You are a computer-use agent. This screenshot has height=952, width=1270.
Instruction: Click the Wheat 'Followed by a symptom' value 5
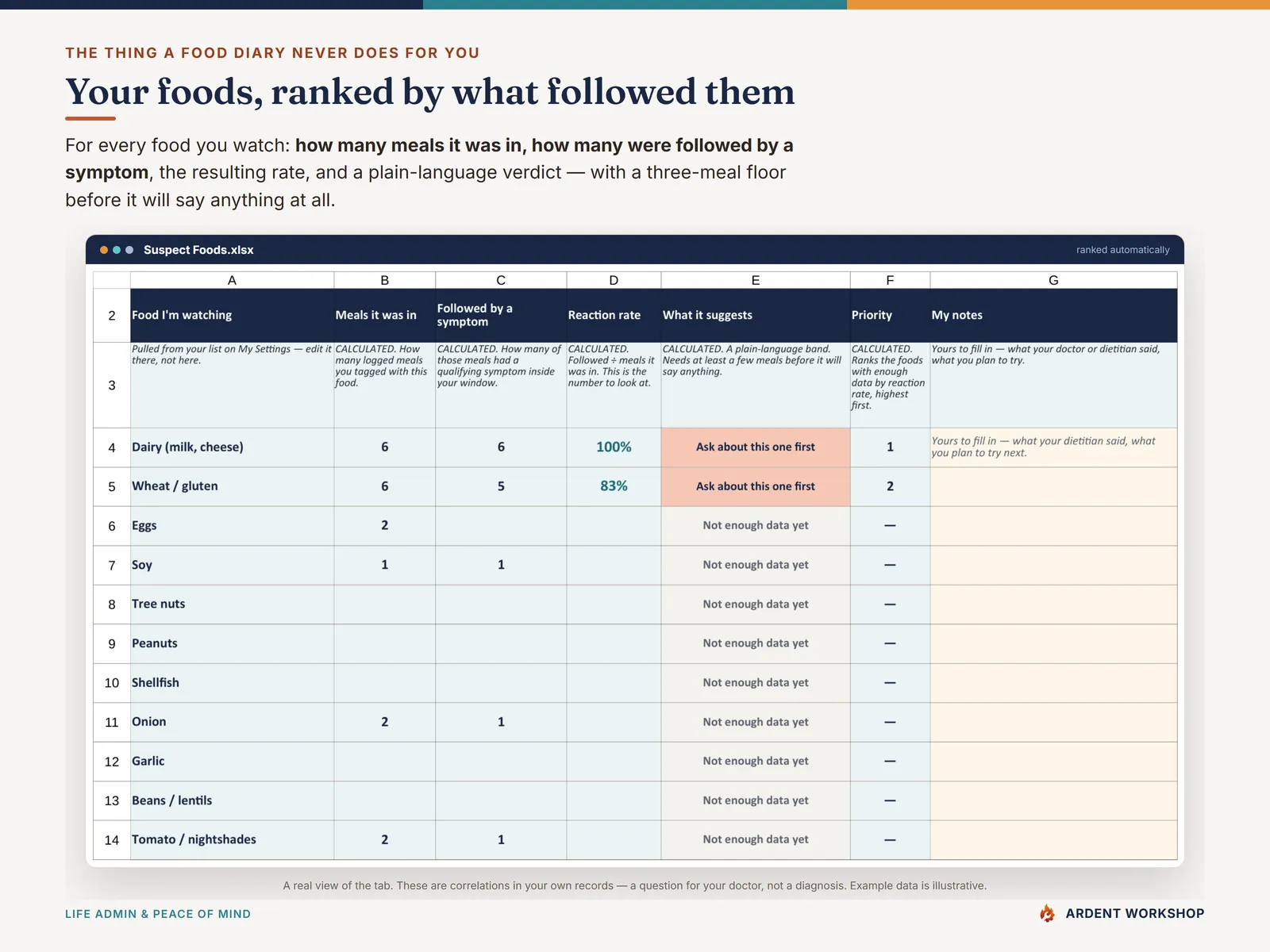coord(501,486)
